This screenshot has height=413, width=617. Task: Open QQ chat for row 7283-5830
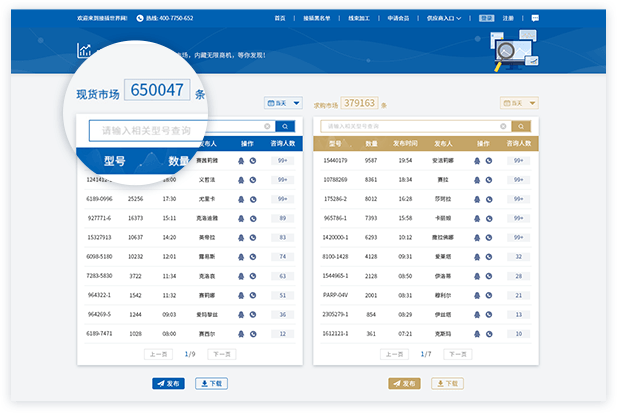[241, 276]
